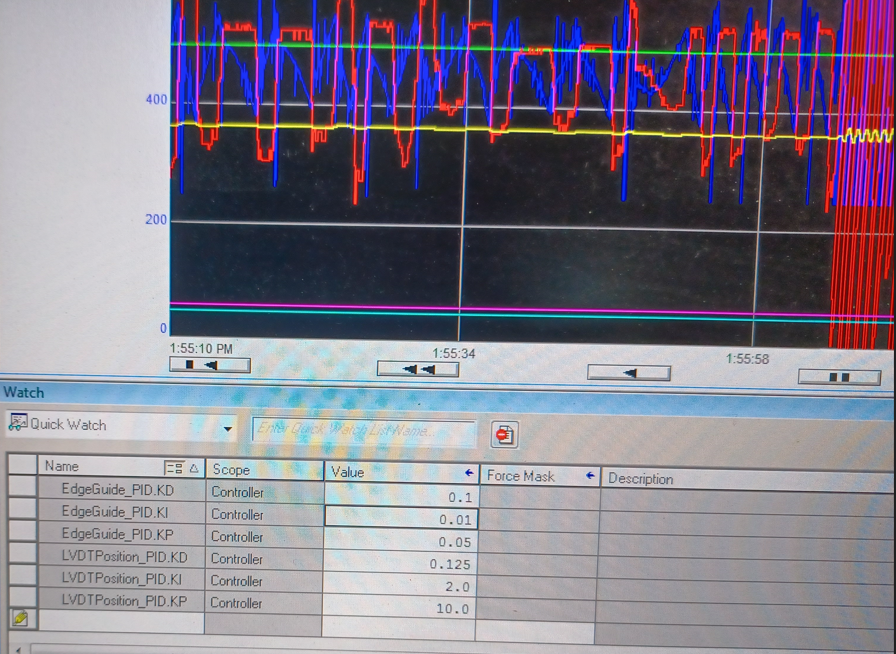The image size is (896, 654).
Task: Click the Force Mask column header
Action: [540, 476]
